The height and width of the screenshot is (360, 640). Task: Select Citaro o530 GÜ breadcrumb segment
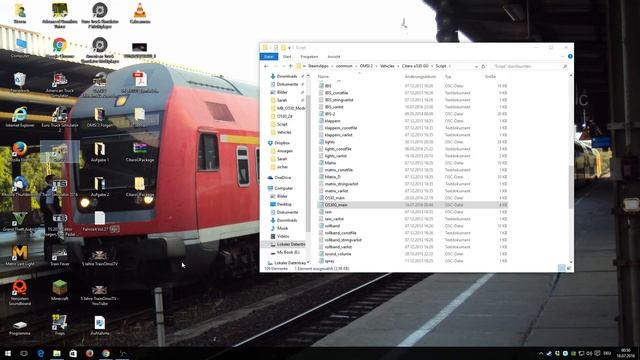415,66
